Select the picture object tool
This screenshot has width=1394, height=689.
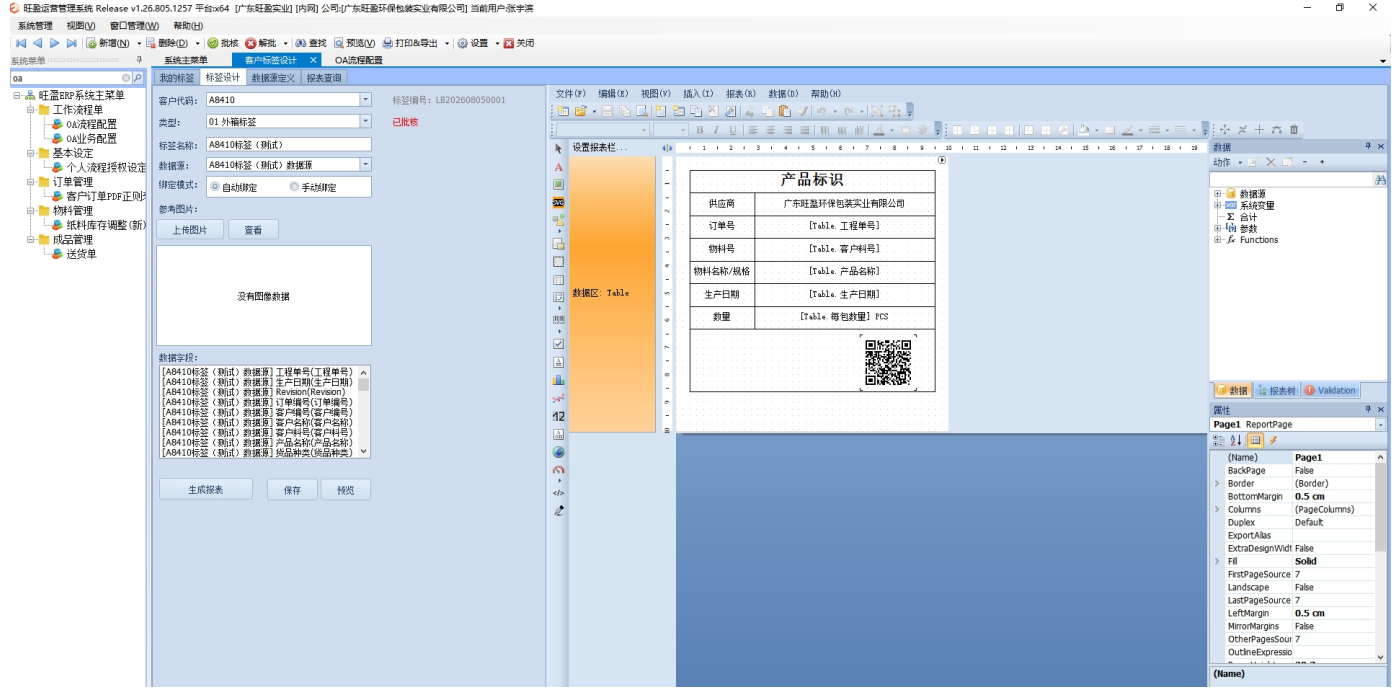[559, 184]
